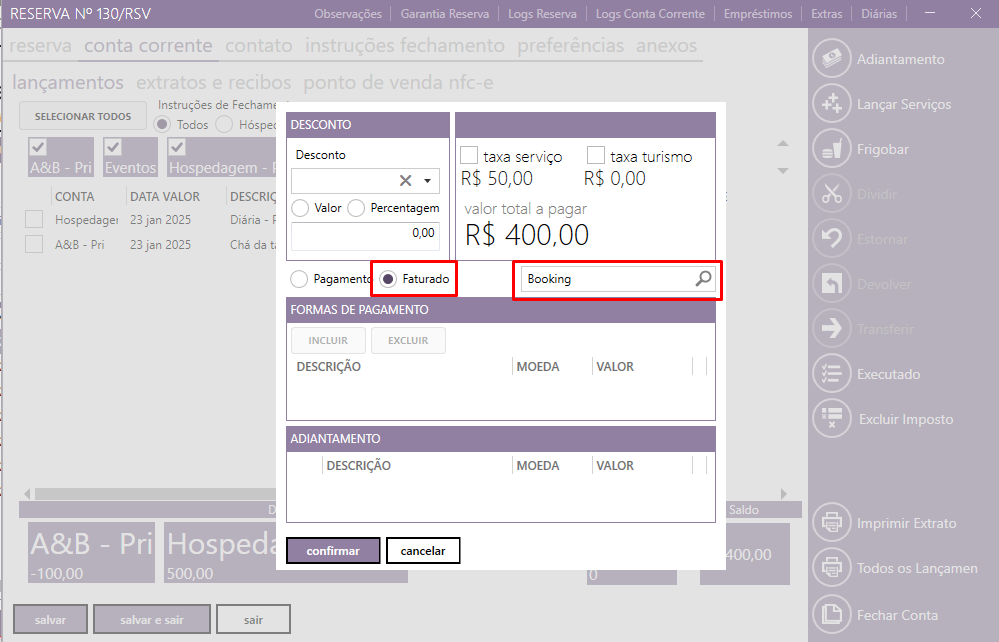Click the Excluir Imposto icon

831,419
